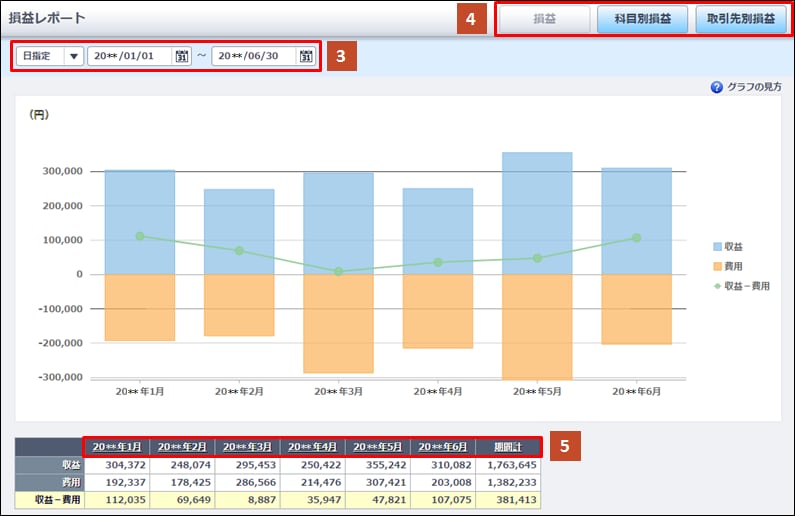Switch to the 取引先別損益 tab
This screenshot has height=516, width=795.
(741, 19)
